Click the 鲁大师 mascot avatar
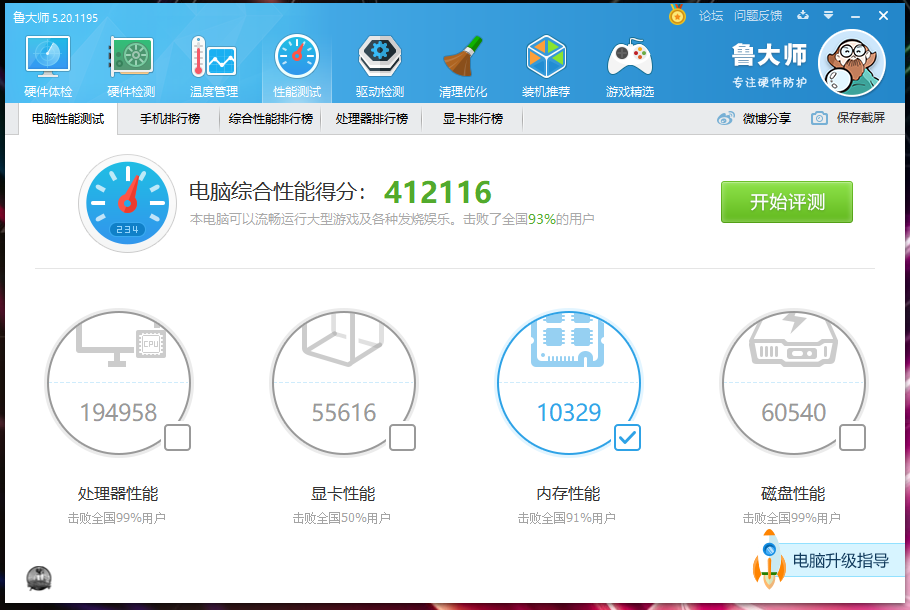 (851, 62)
